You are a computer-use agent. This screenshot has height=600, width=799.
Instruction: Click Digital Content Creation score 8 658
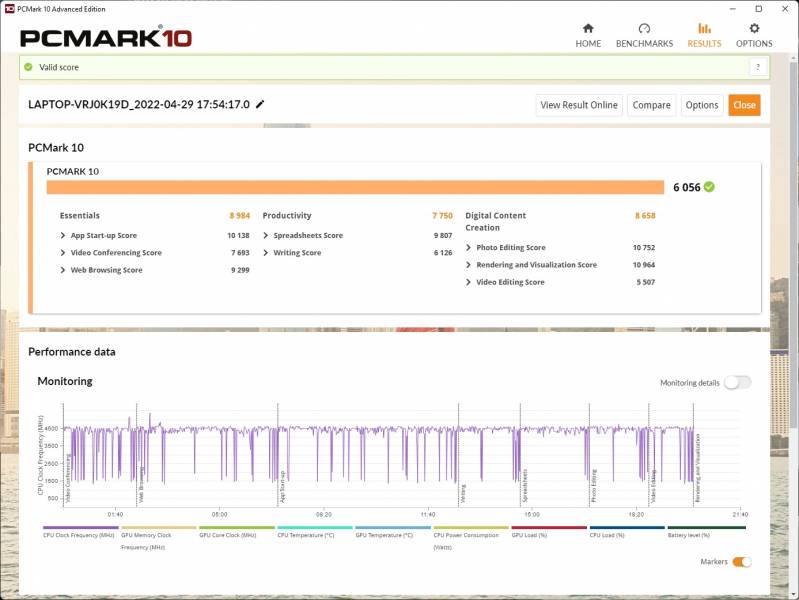645,216
